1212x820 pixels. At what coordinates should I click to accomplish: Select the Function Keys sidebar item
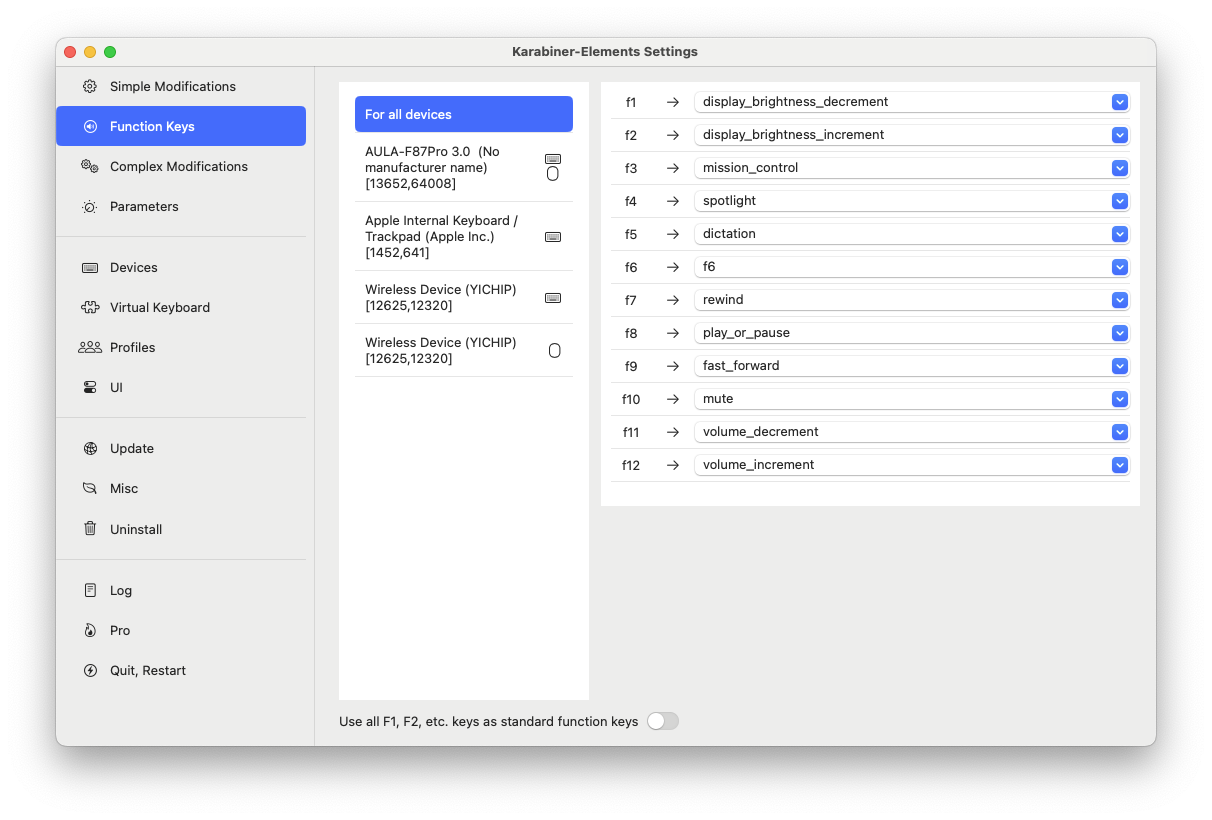(x=181, y=126)
